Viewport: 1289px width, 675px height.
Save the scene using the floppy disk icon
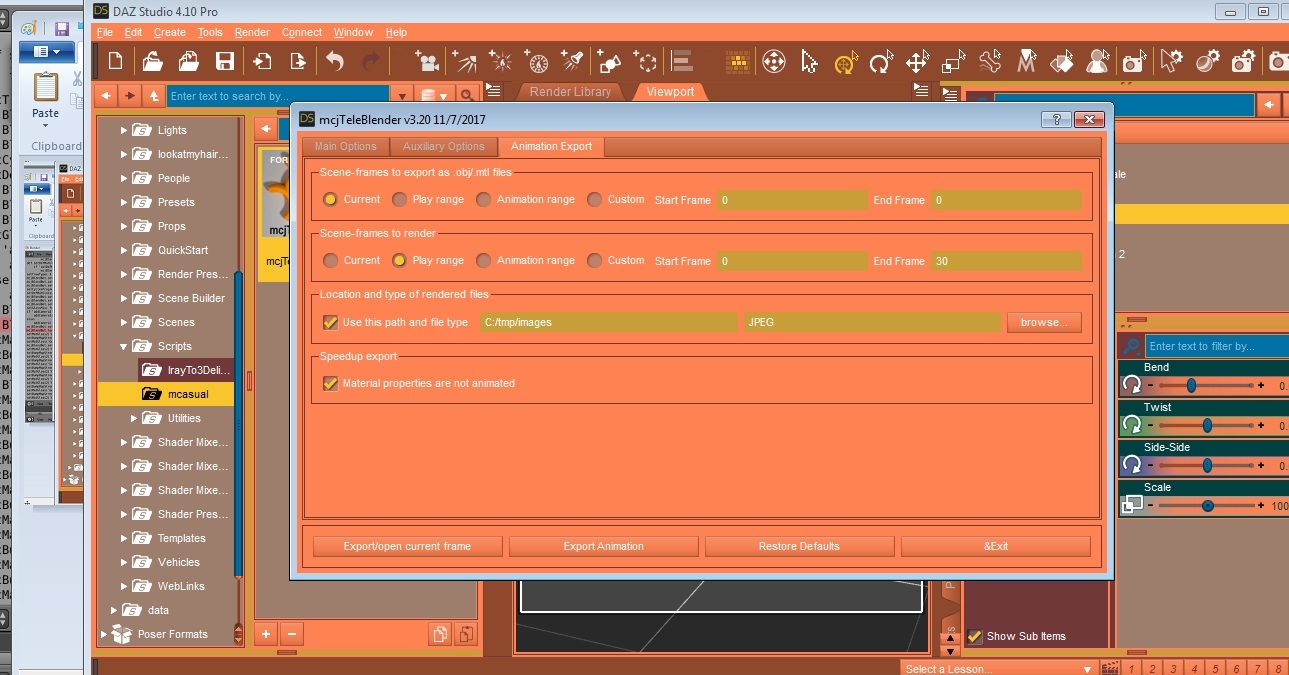click(225, 61)
